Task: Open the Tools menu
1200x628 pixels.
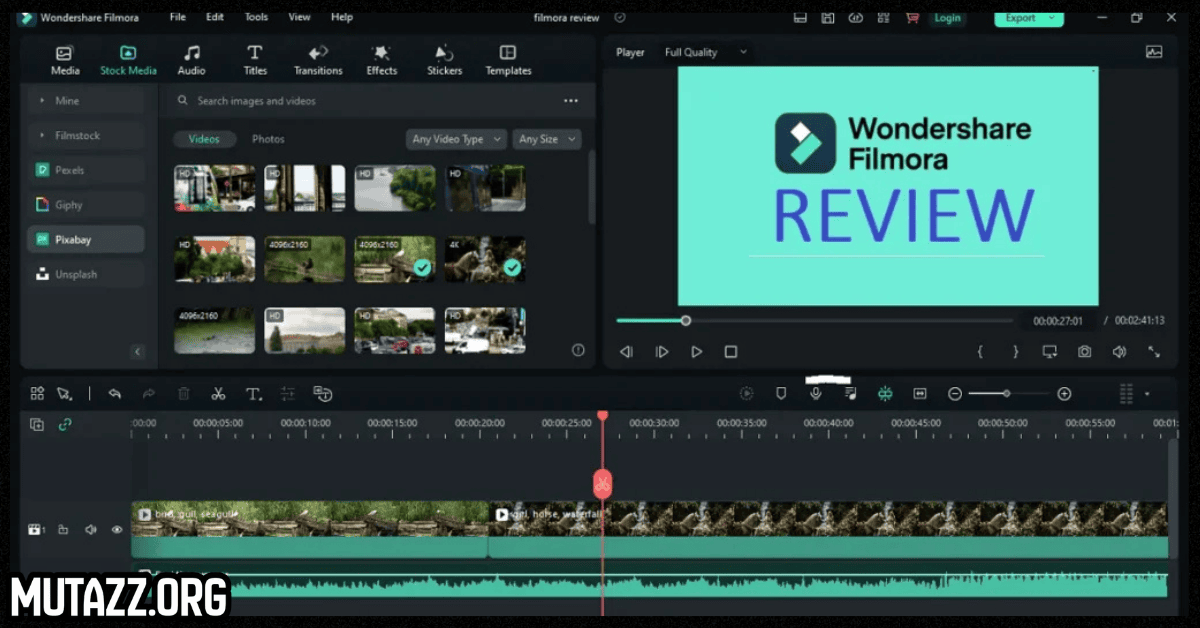Action: (x=256, y=17)
